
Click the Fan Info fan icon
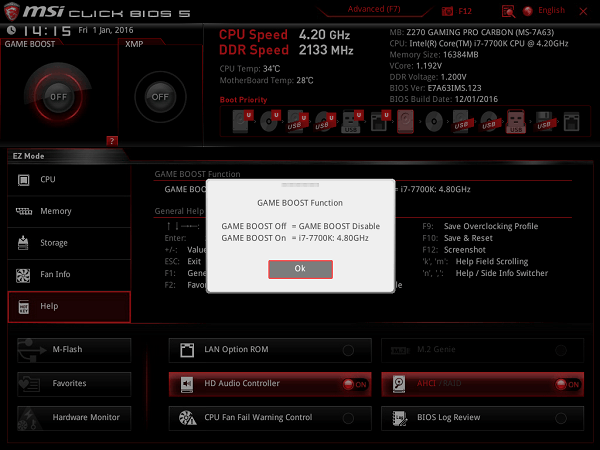click(x=23, y=275)
